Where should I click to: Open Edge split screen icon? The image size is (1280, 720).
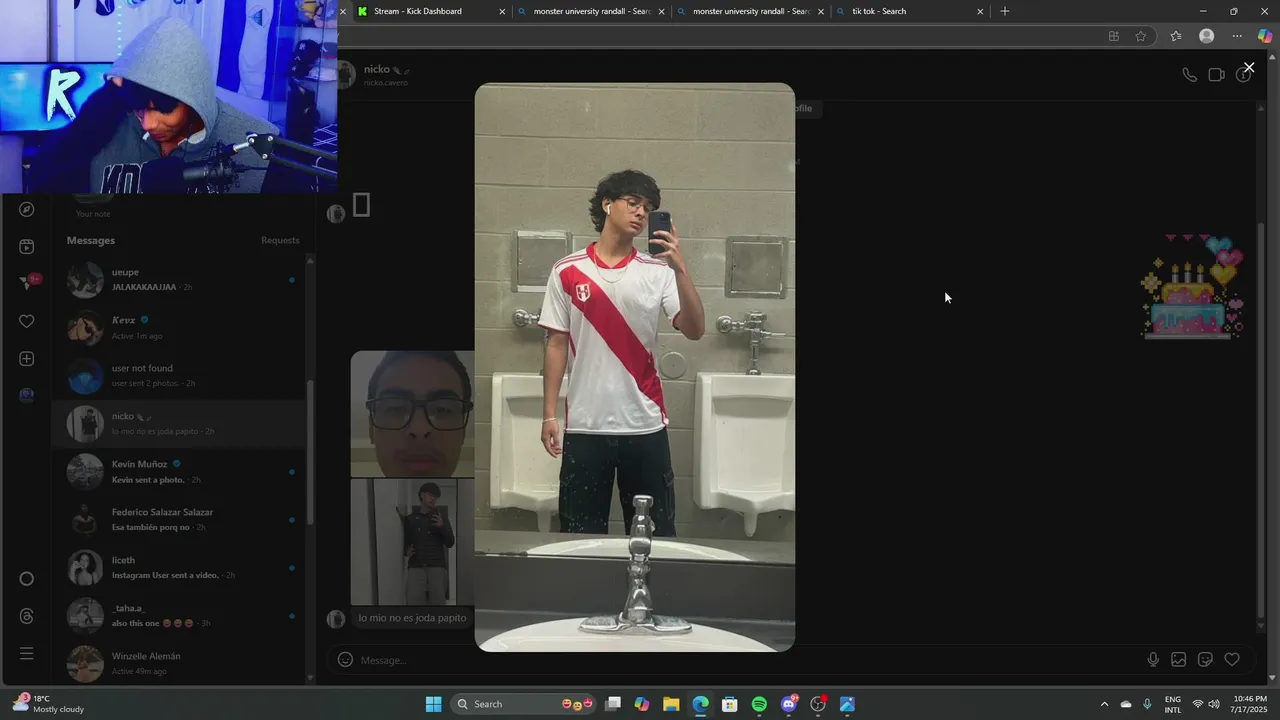tap(1114, 36)
